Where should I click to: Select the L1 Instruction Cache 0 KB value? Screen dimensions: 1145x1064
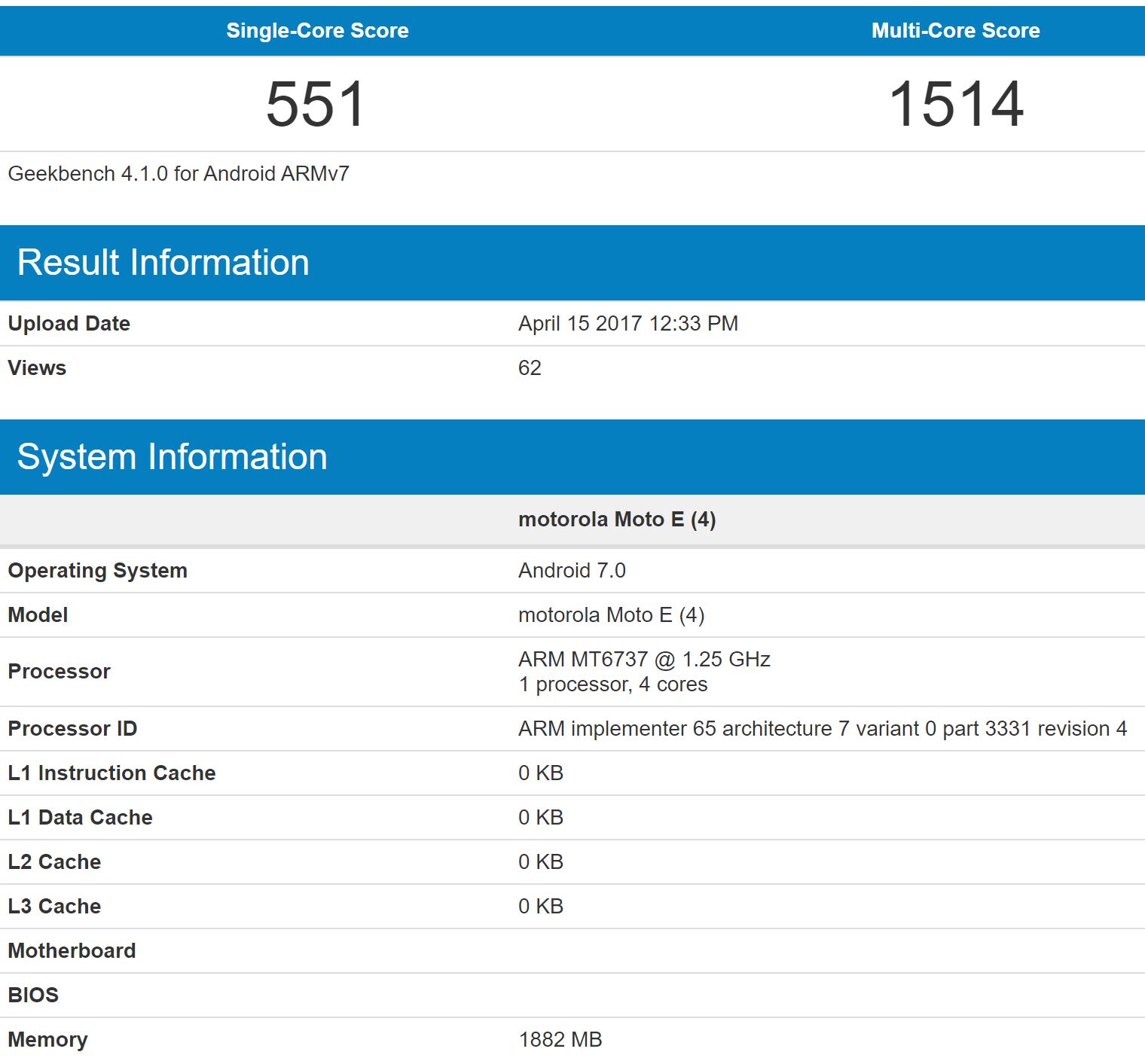tap(541, 773)
